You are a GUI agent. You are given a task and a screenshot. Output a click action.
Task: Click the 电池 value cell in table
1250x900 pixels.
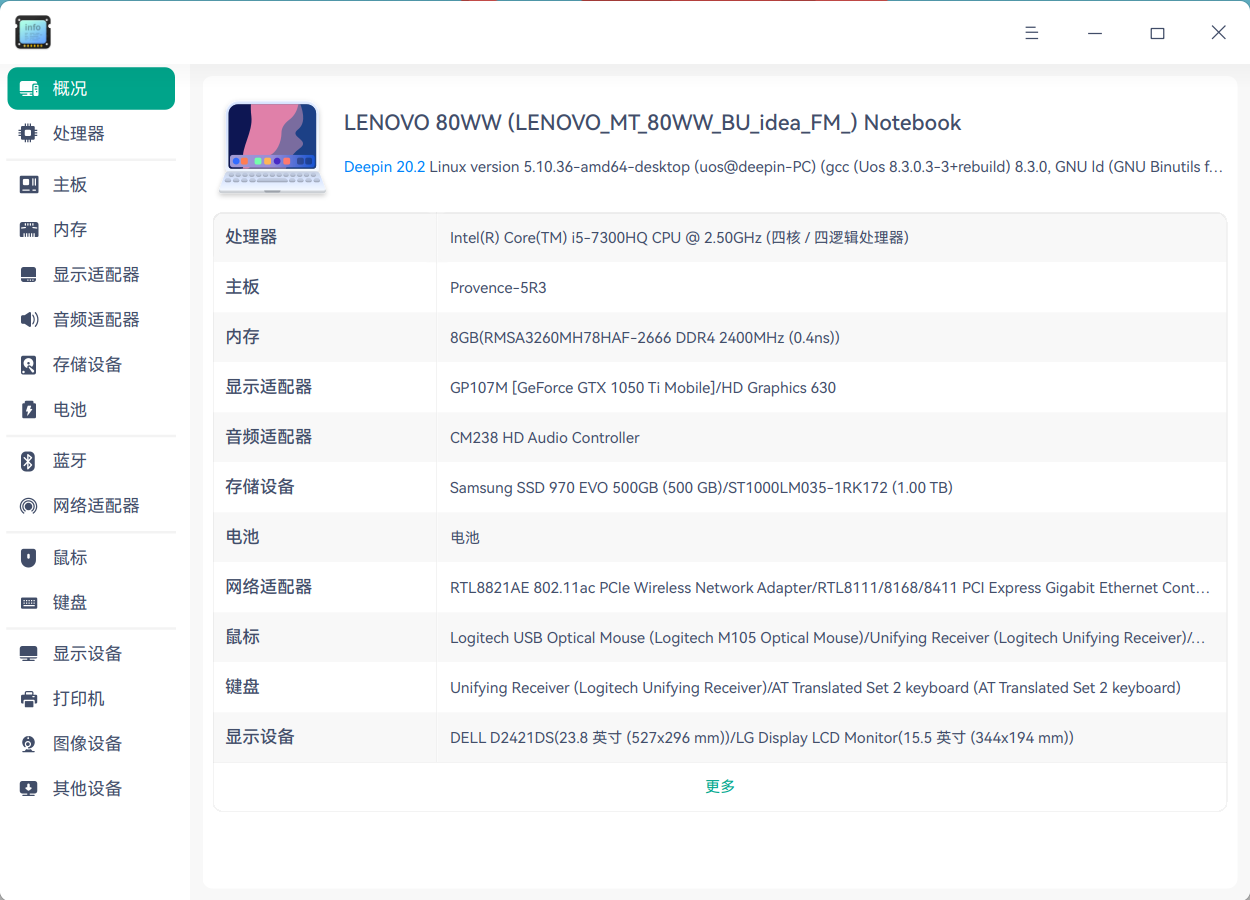click(x=465, y=538)
